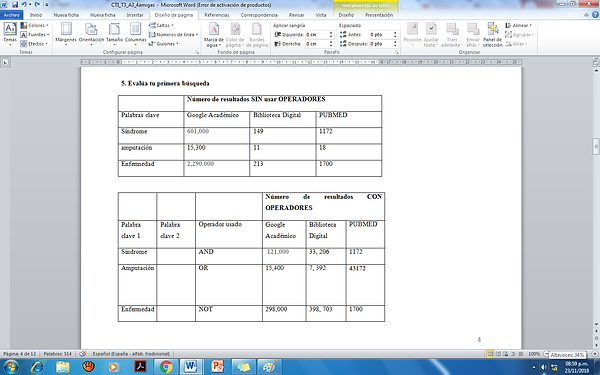Open the Tamaño paper size menu
The width and height of the screenshot is (600, 375).
114,34
